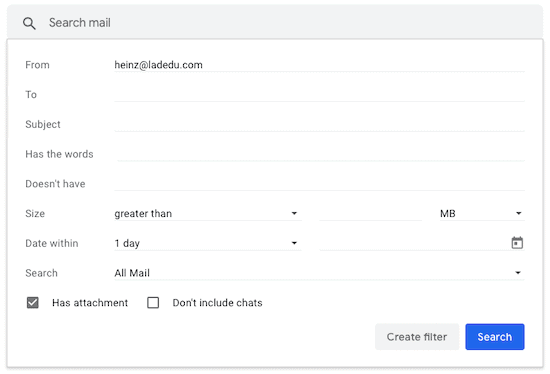The height and width of the screenshot is (374, 550).
Task: Click the Date within label
Action: pyautogui.click(x=52, y=243)
